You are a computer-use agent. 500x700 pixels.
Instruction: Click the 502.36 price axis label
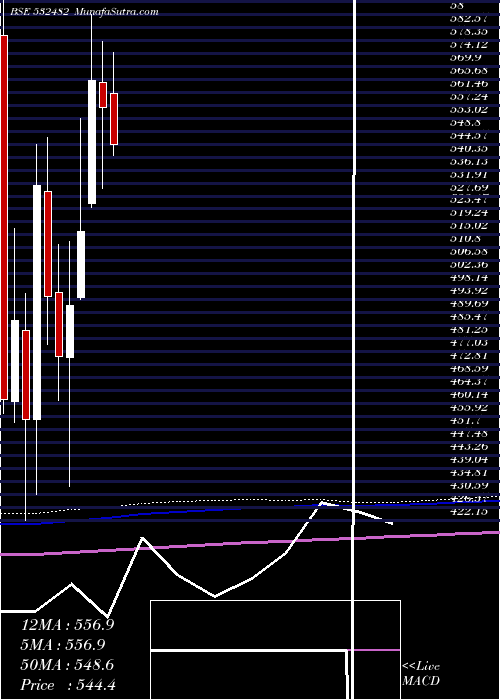pos(469,265)
